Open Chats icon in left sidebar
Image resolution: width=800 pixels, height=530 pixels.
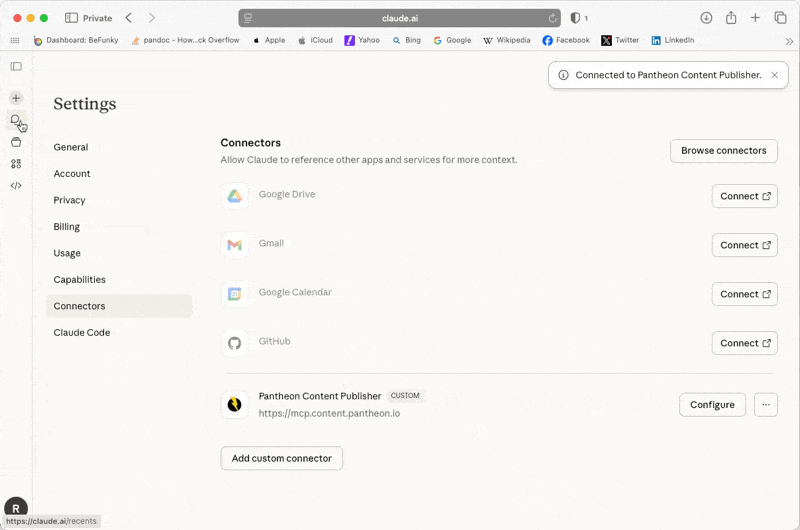(16, 120)
